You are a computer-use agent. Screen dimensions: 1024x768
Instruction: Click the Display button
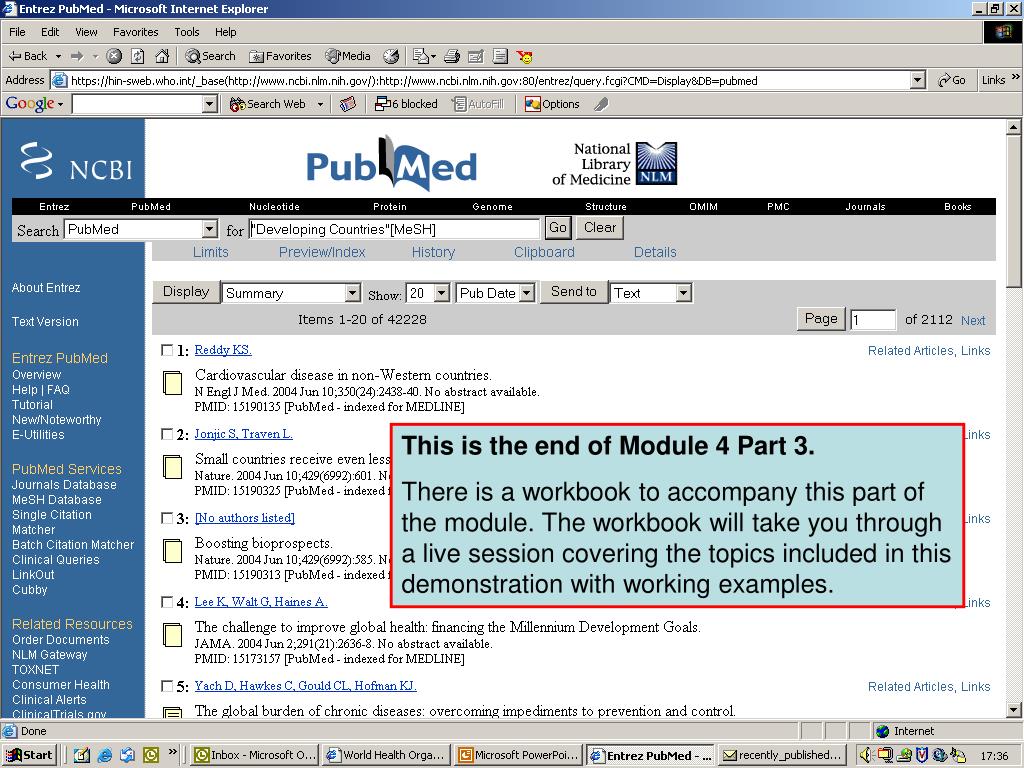tap(186, 292)
